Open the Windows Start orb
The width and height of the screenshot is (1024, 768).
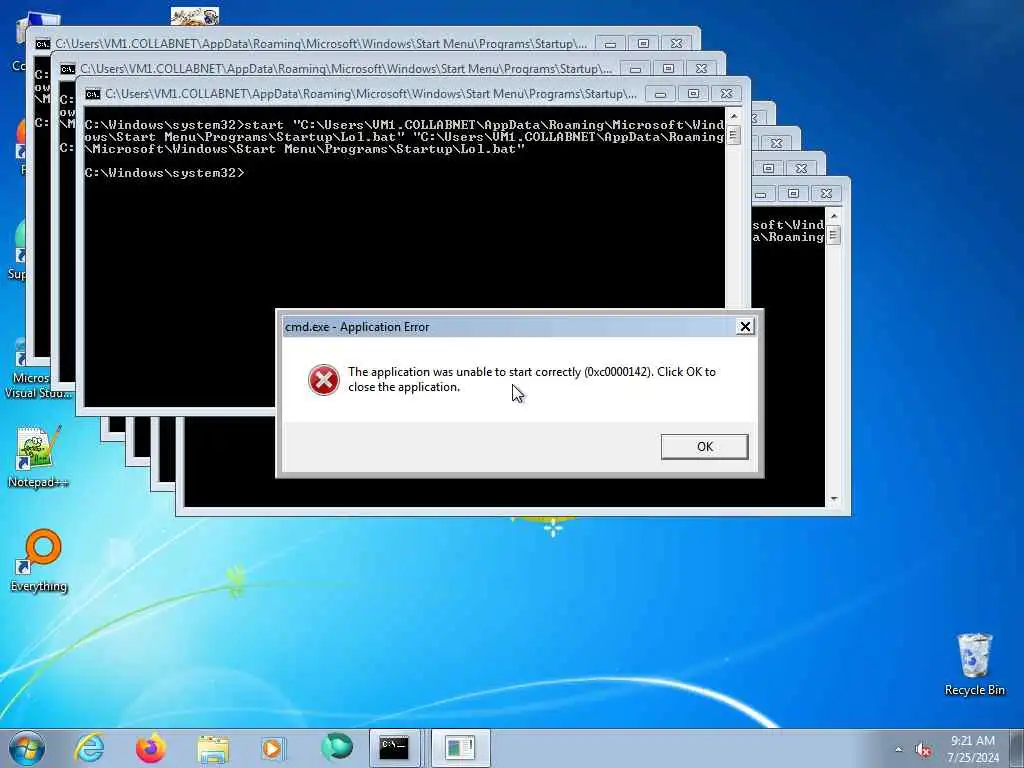pos(27,748)
